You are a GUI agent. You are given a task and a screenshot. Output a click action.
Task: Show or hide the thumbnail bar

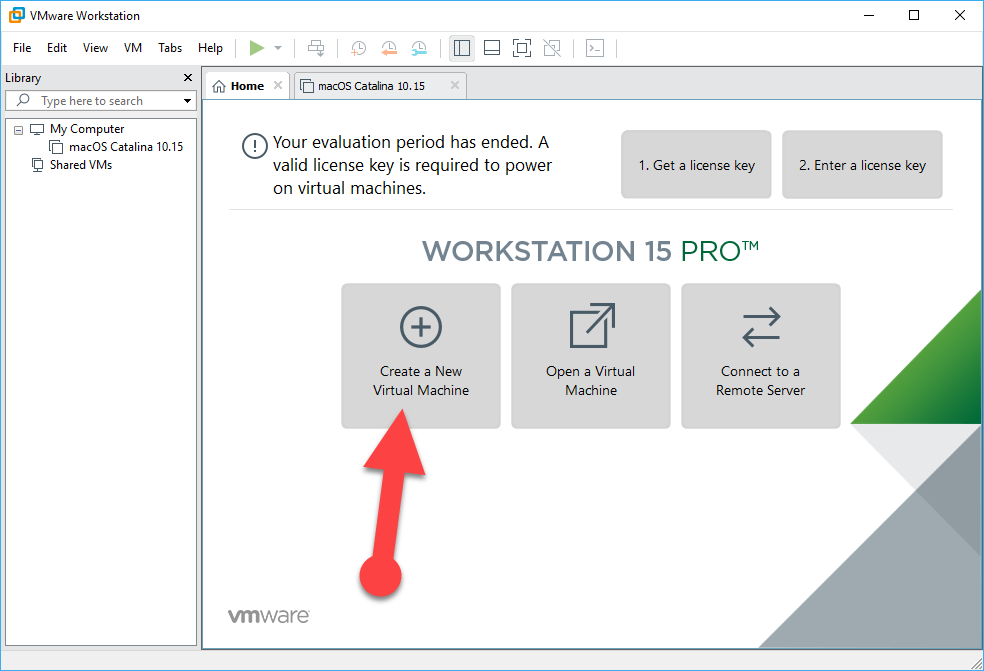pos(491,48)
